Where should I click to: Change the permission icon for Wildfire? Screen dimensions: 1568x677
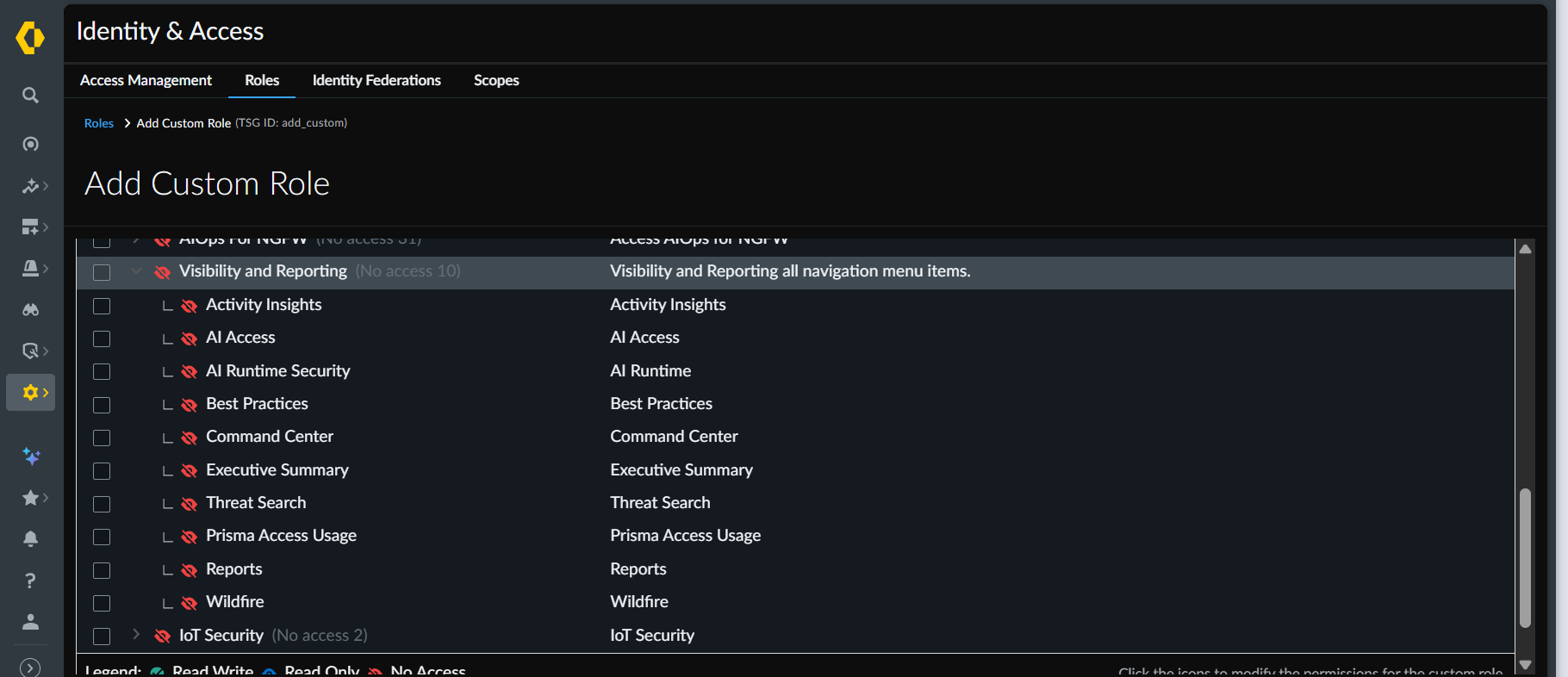click(x=190, y=603)
